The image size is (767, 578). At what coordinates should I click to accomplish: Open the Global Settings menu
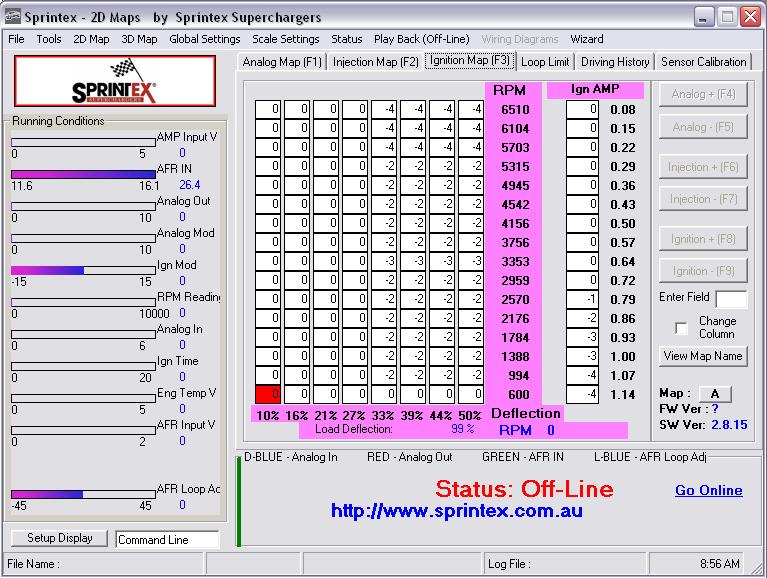click(x=204, y=39)
